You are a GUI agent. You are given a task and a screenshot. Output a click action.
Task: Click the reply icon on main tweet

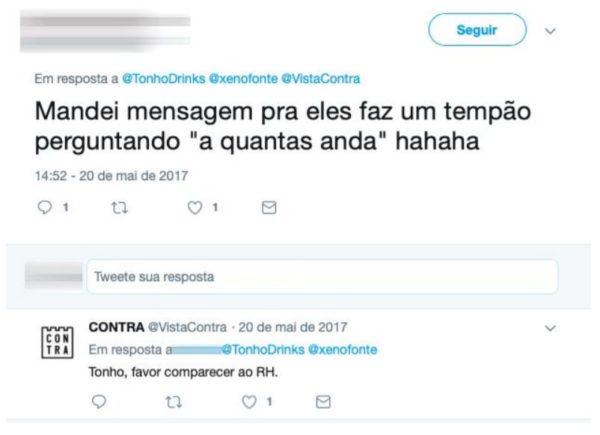tap(45, 207)
